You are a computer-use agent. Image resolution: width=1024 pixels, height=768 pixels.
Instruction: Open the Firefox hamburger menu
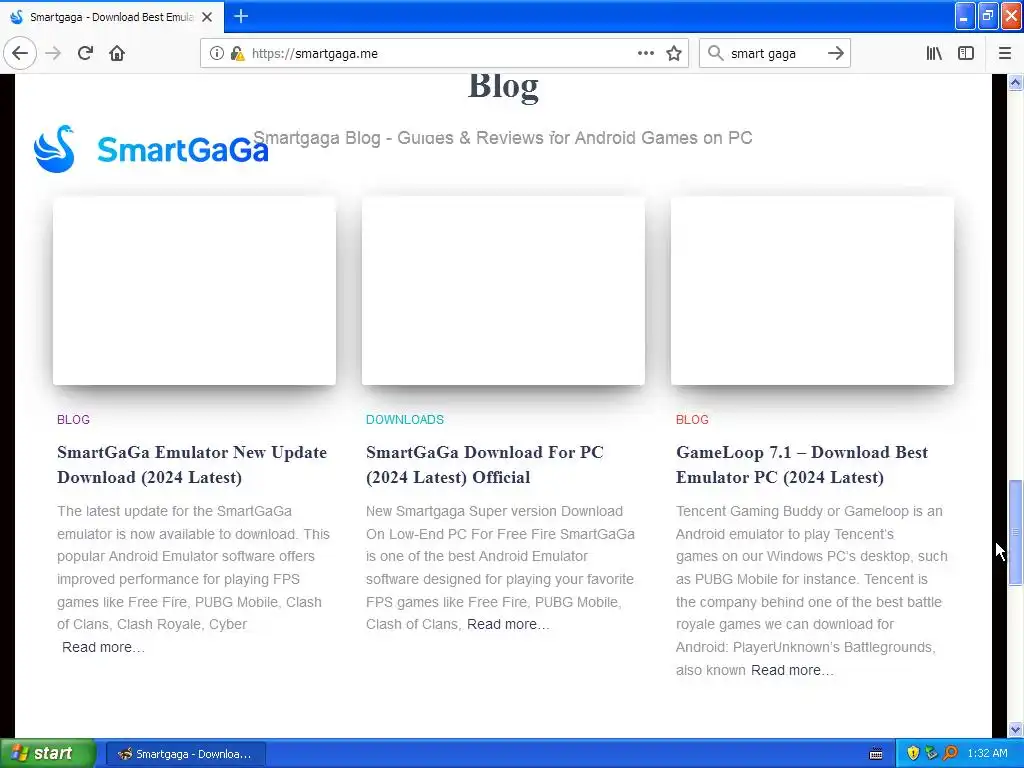pos(1005,54)
